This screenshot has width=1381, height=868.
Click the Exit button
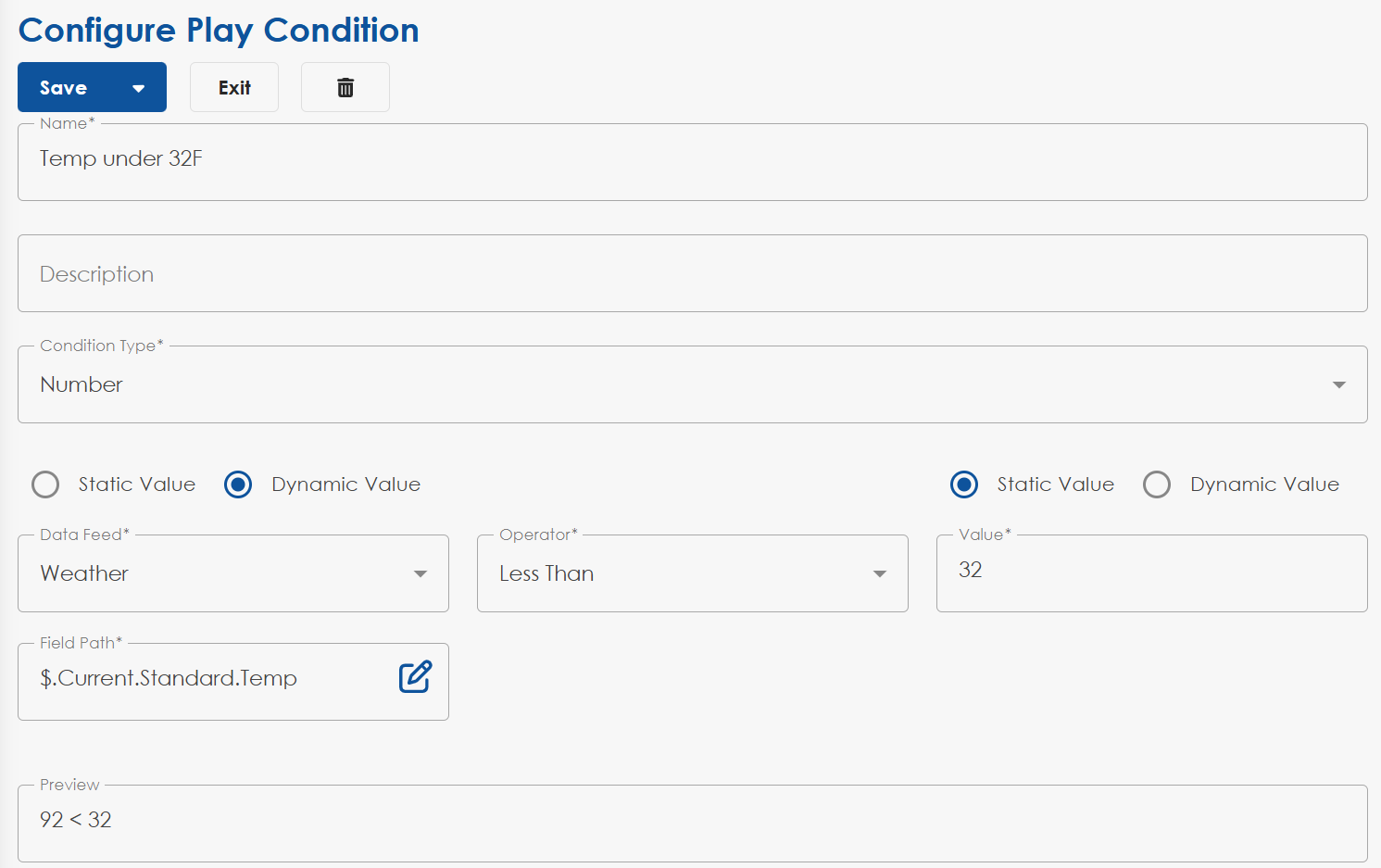[x=234, y=88]
